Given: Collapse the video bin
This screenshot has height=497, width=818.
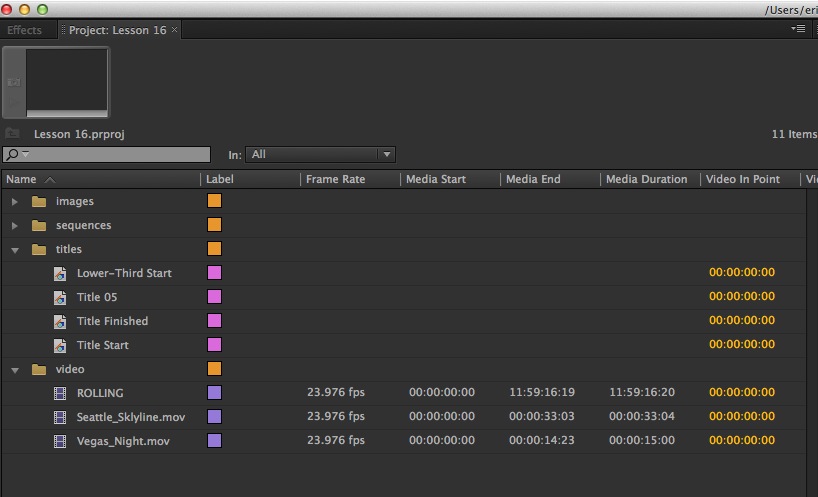Looking at the screenshot, I should [x=15, y=370].
